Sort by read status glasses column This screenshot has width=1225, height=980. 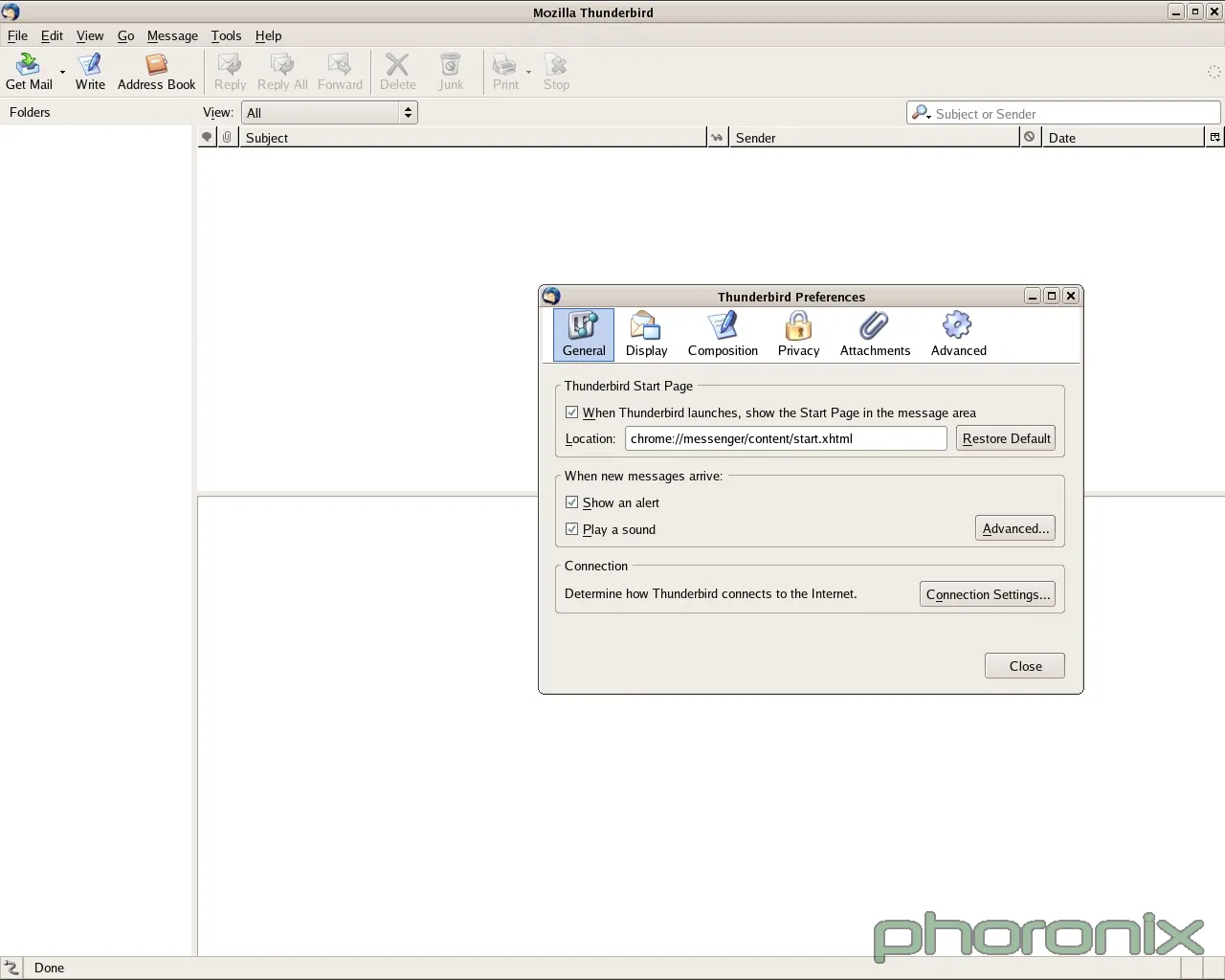click(x=717, y=138)
